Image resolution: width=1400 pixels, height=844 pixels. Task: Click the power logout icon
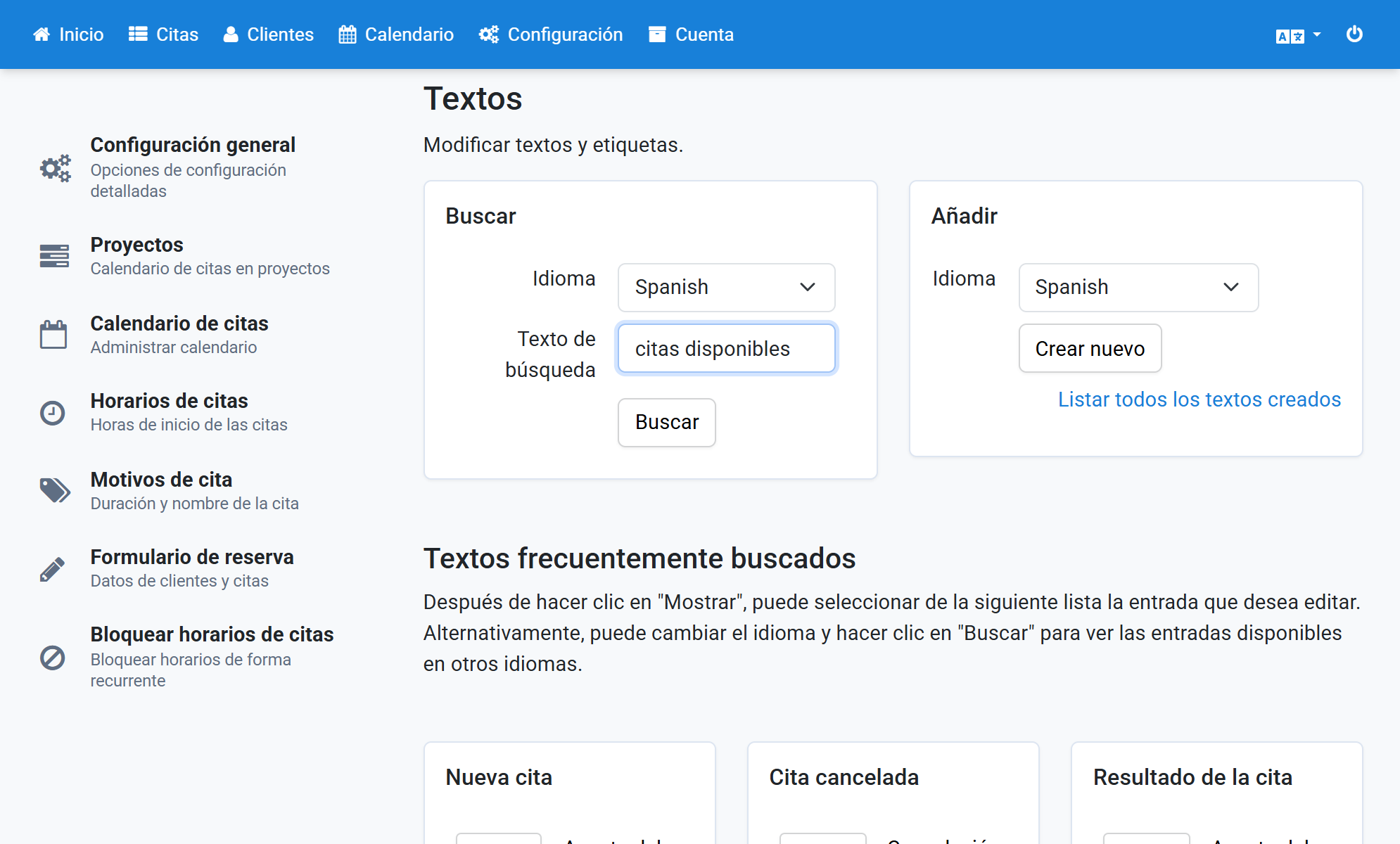coord(1354,34)
